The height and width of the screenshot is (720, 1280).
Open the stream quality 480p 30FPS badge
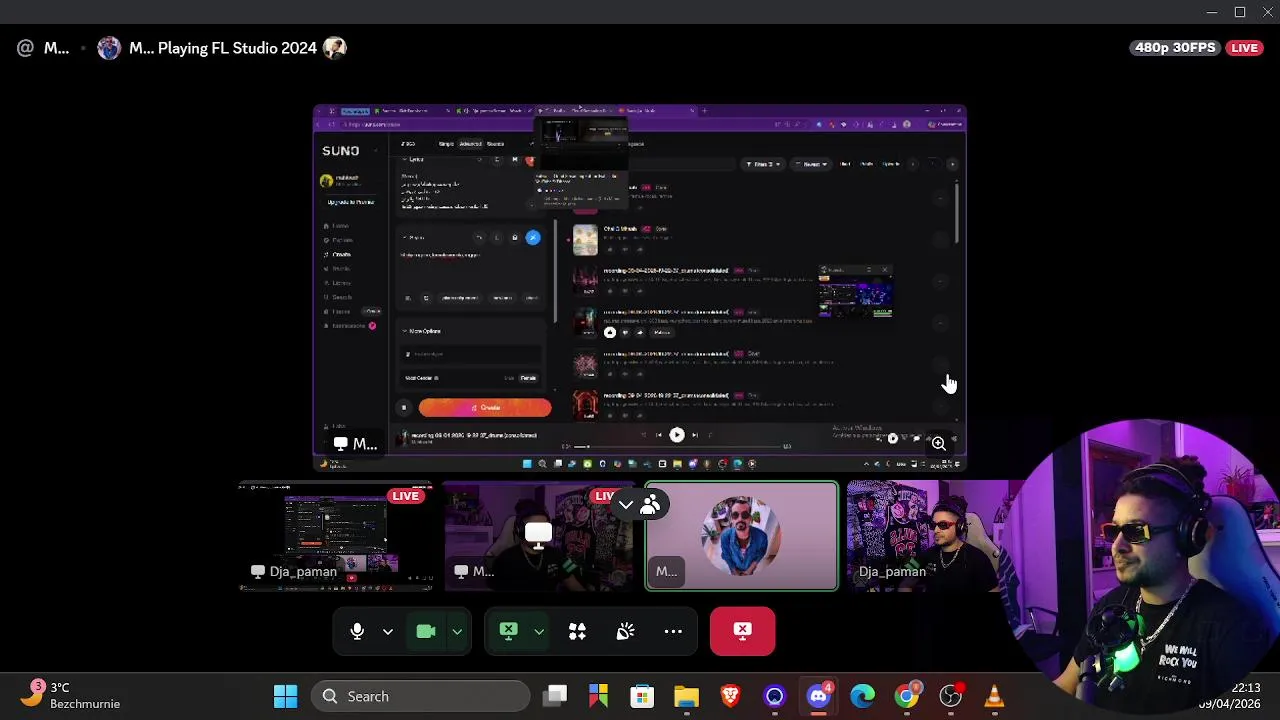pos(1175,48)
